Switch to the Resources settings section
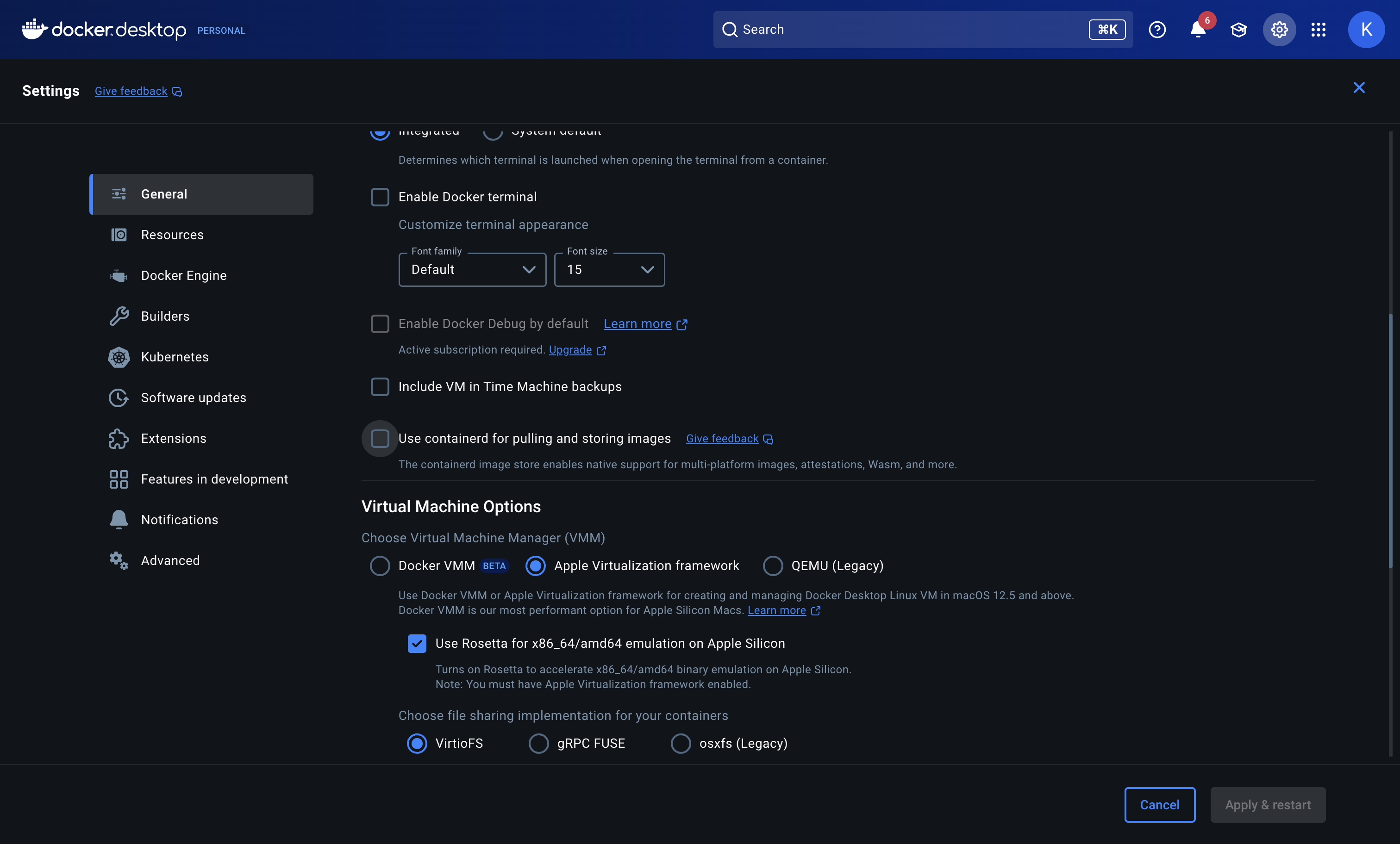The image size is (1400, 844). [x=172, y=235]
